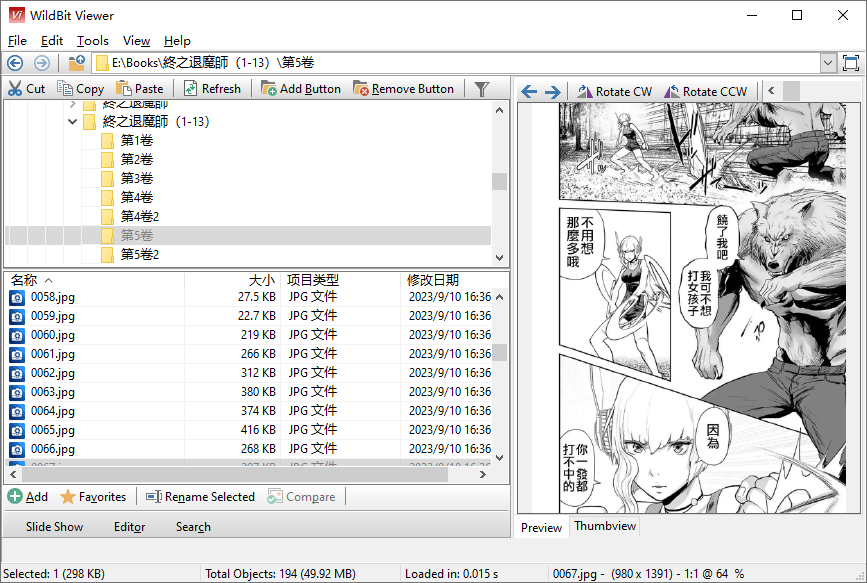
Task: Refresh the folder listing
Action: pyautogui.click(x=212, y=89)
